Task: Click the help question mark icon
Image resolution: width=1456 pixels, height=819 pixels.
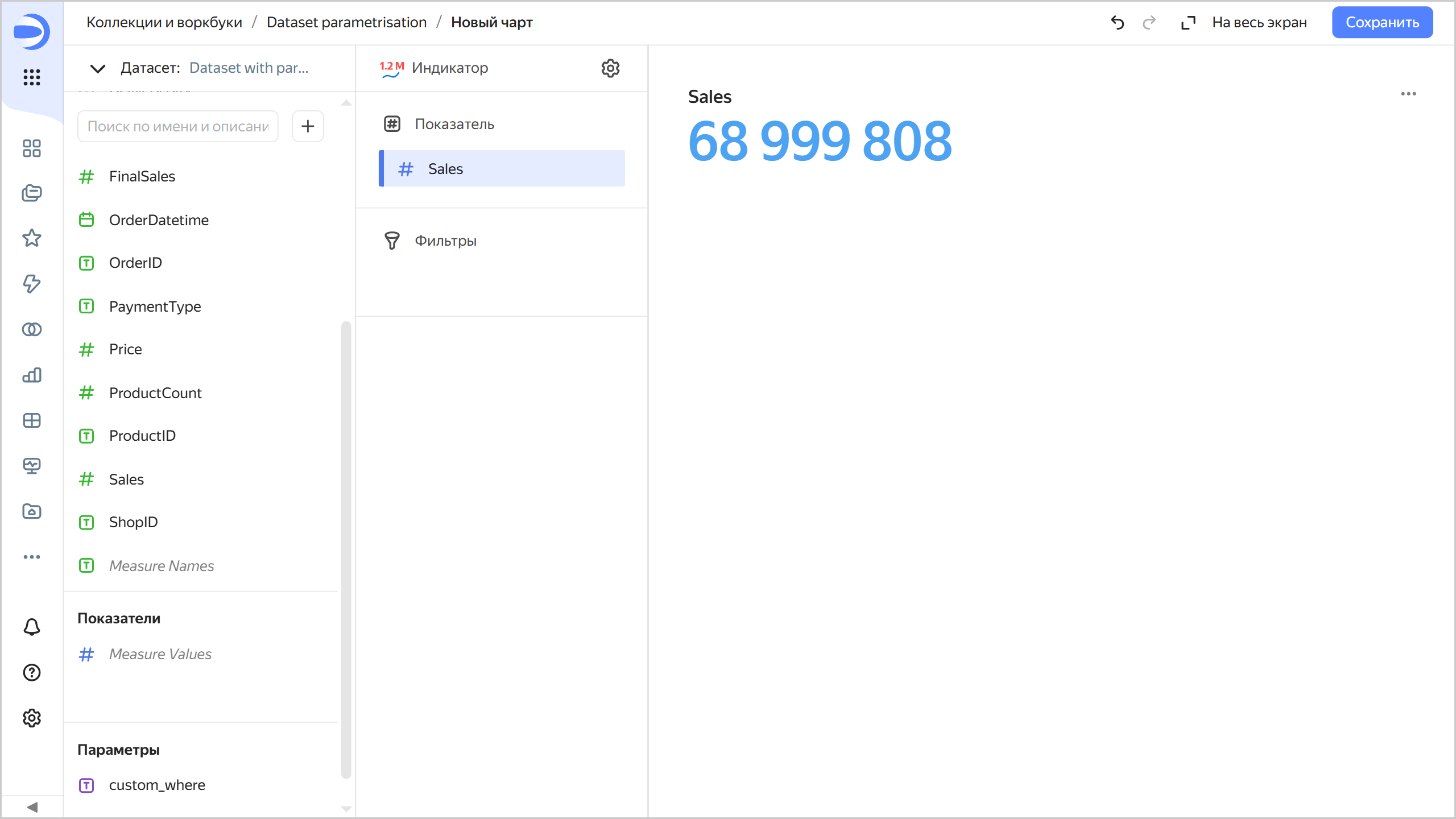Action: [x=32, y=672]
